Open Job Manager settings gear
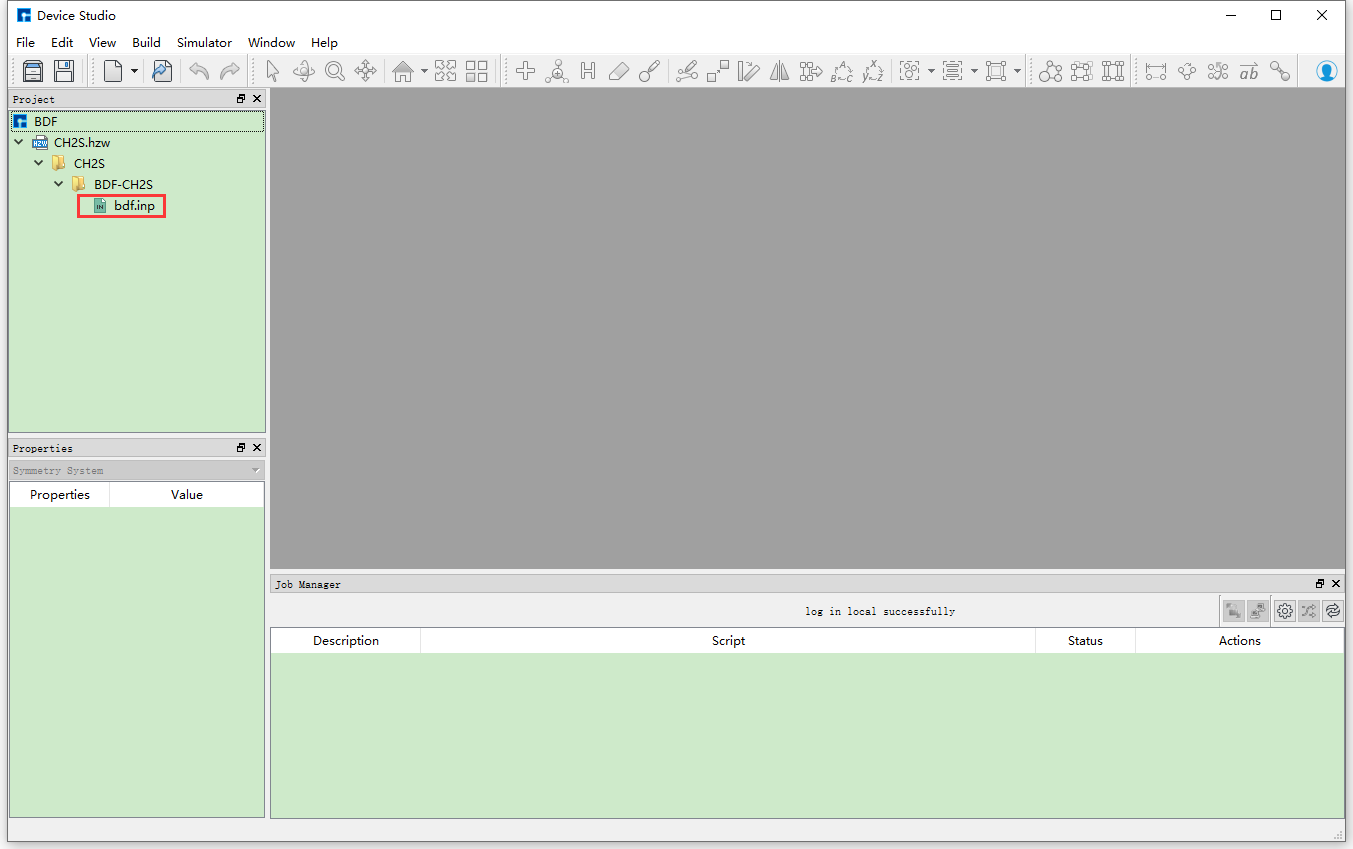 (x=1285, y=610)
